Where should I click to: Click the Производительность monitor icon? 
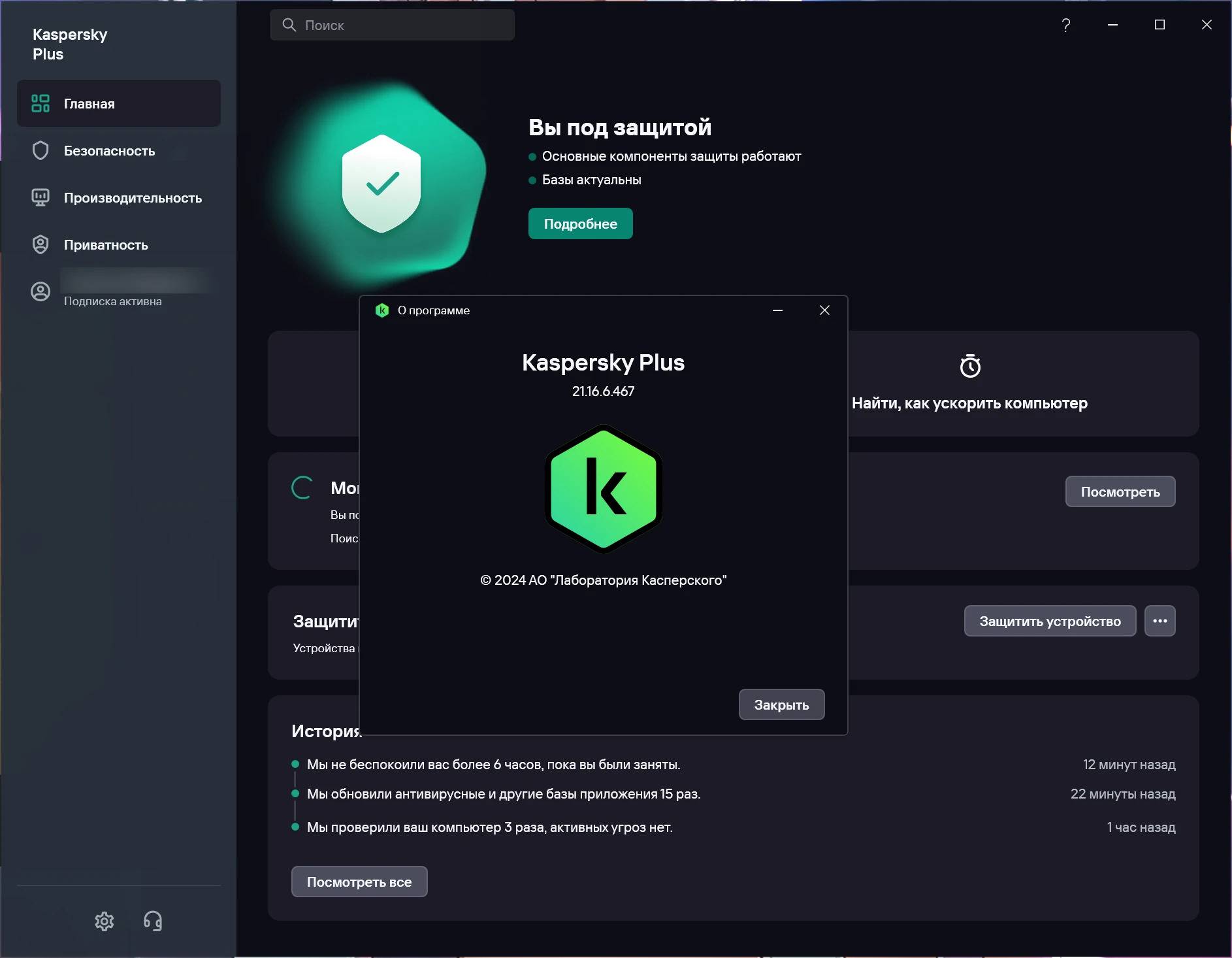(41, 197)
